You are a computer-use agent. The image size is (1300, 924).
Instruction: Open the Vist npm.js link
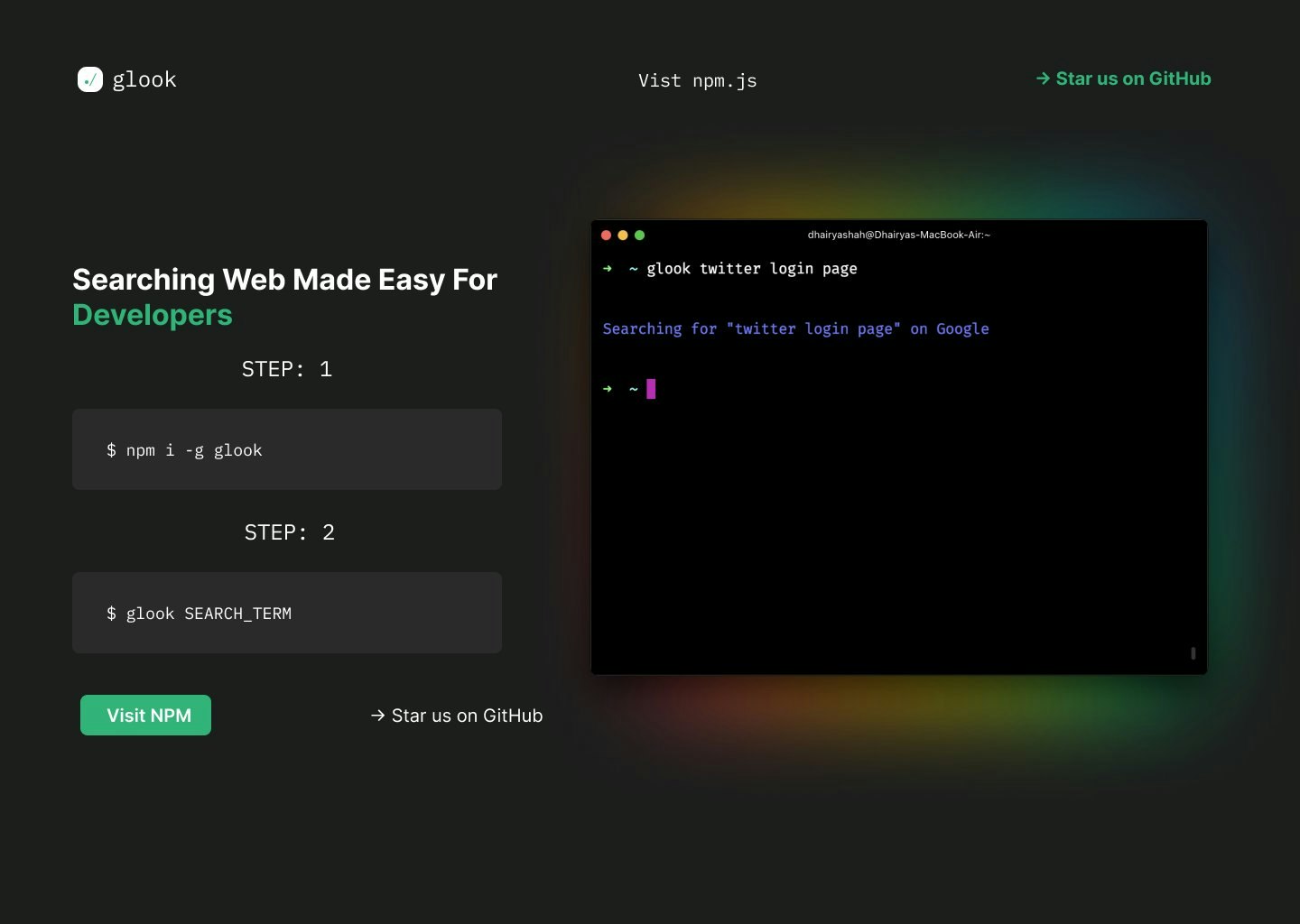click(697, 80)
